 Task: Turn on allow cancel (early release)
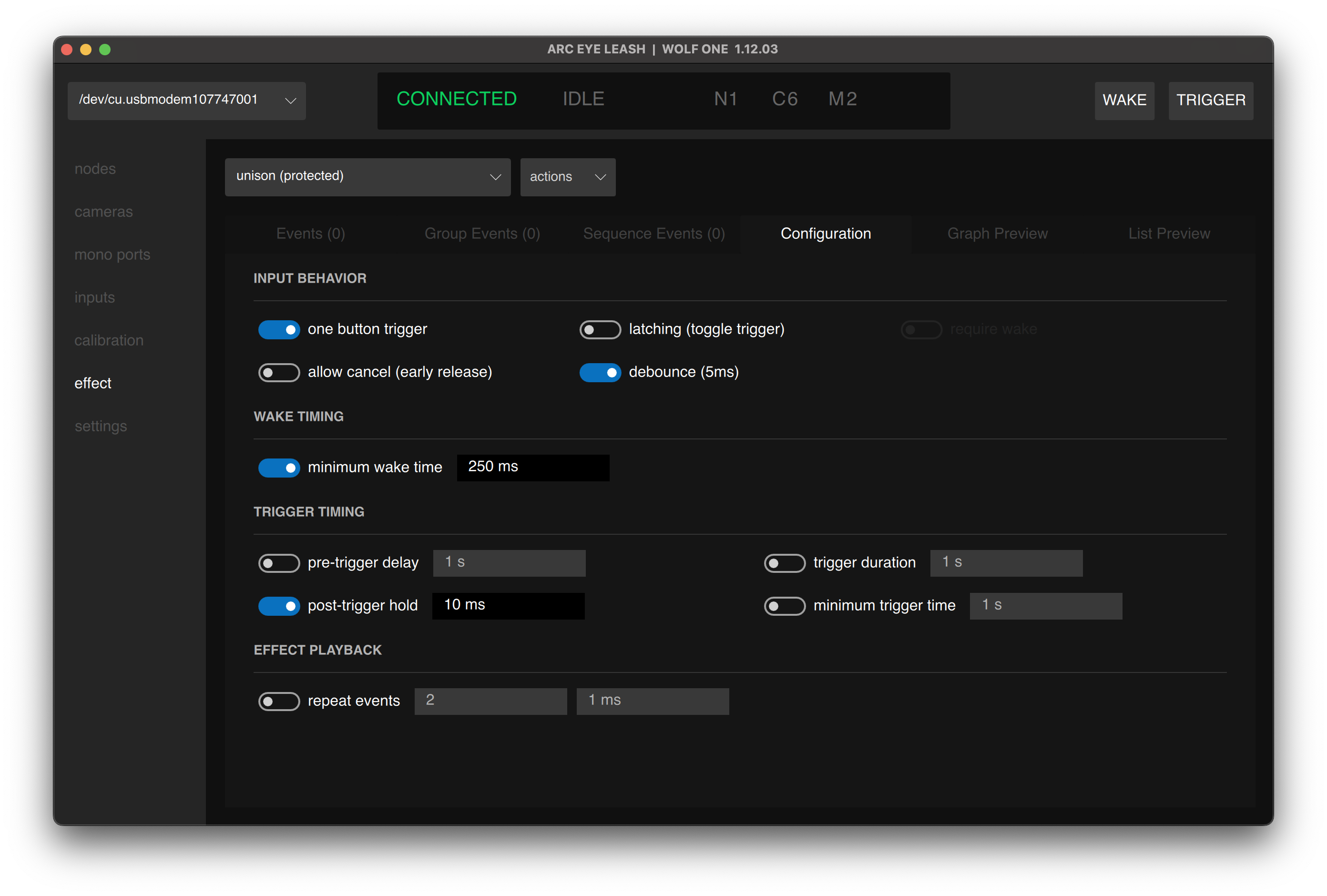click(x=279, y=372)
